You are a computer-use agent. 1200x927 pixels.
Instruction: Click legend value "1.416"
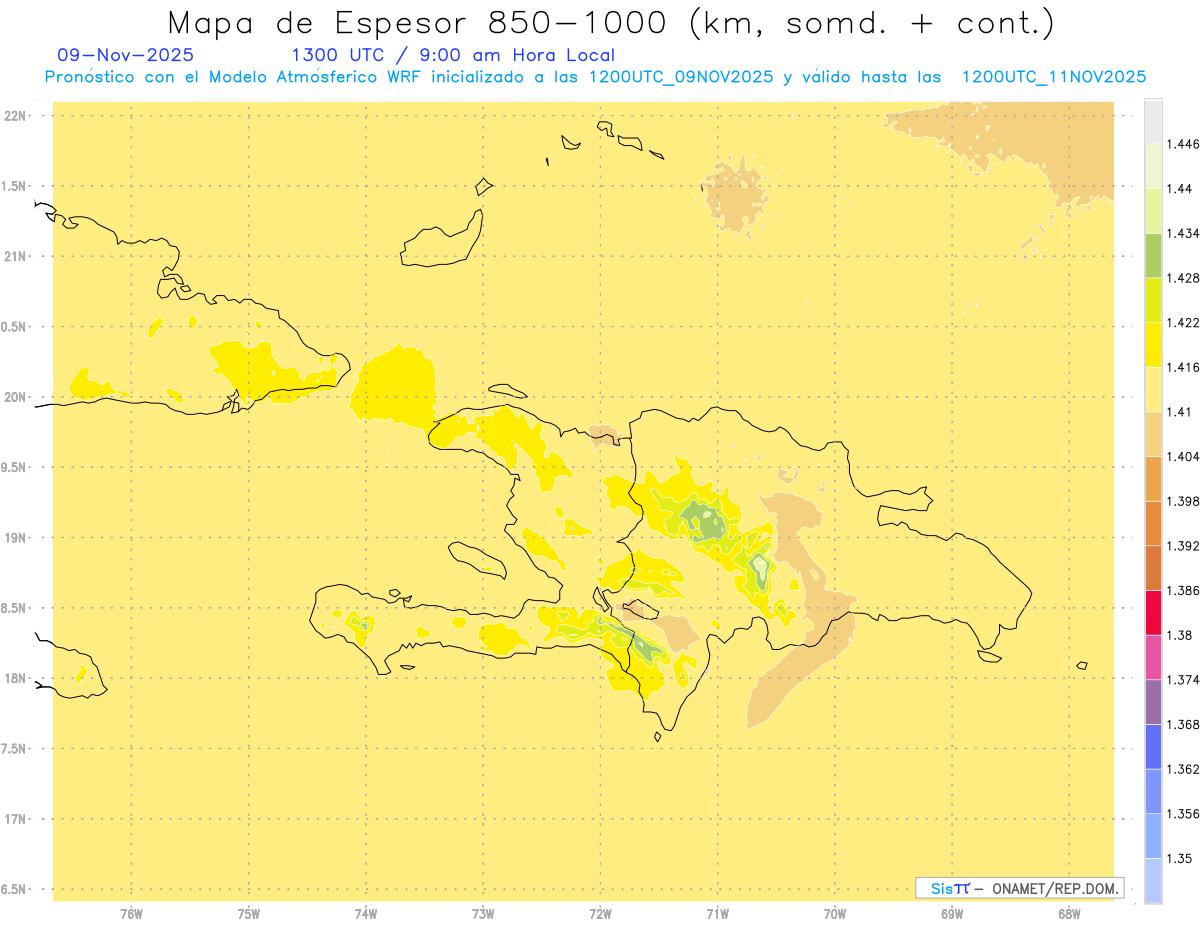[x=1185, y=367]
